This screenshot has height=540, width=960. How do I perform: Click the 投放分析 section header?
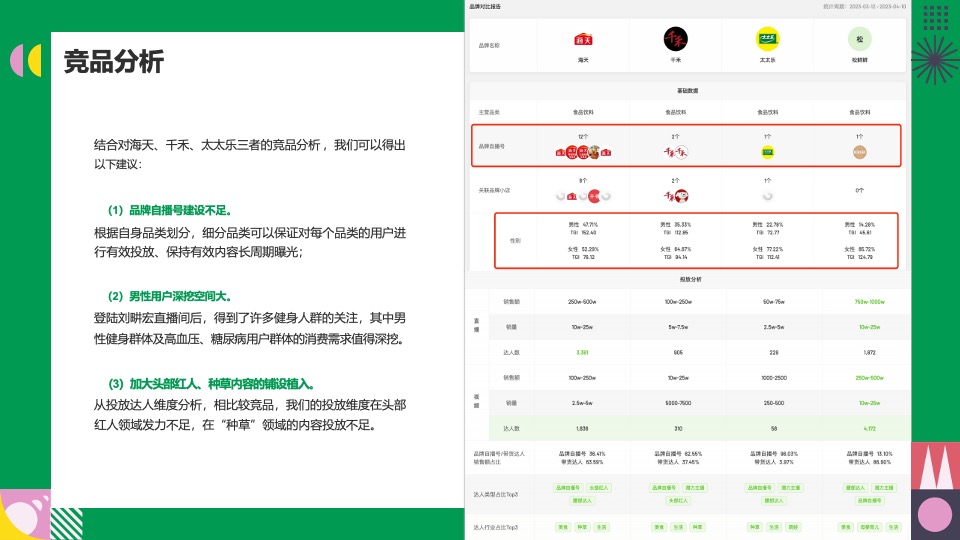click(x=690, y=279)
